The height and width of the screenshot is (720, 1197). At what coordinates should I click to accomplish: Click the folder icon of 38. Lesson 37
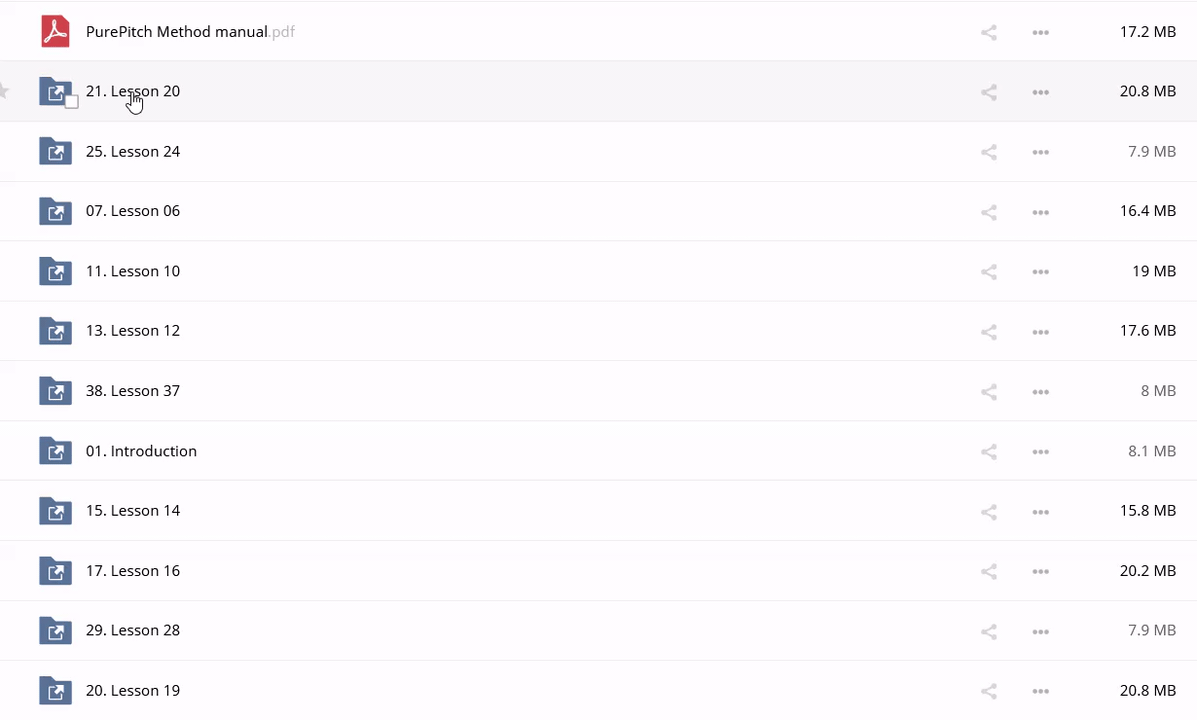tap(55, 391)
